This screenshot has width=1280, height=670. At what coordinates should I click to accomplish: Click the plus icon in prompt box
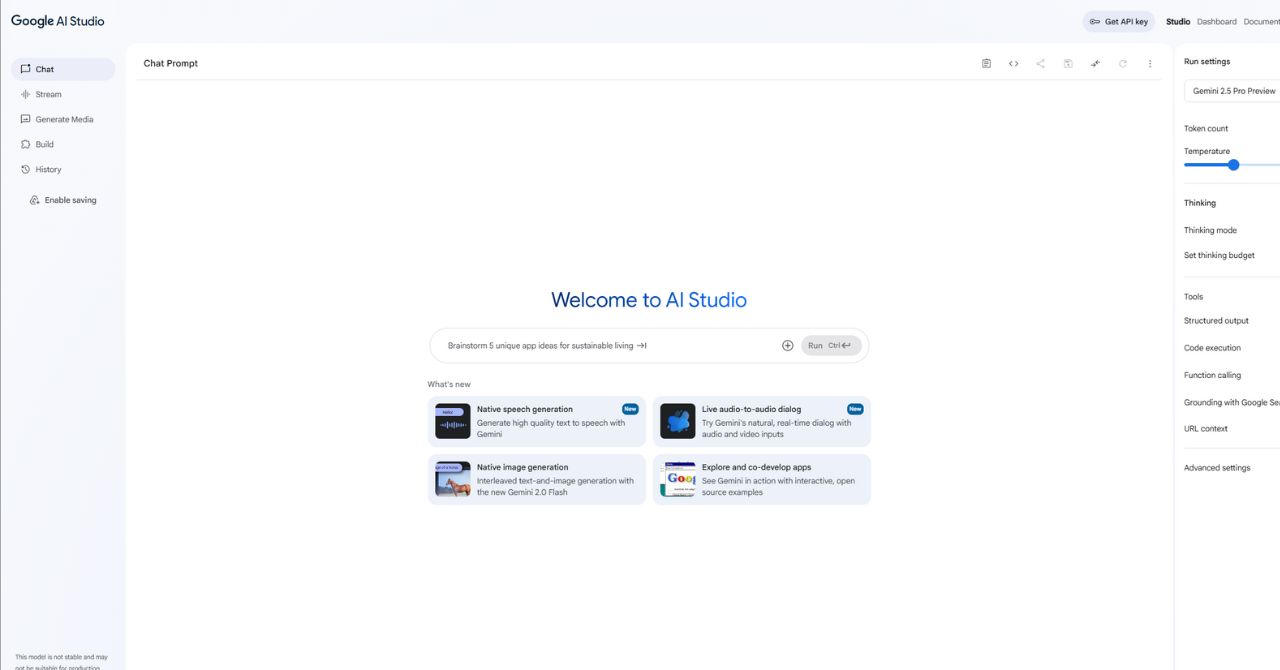[787, 346]
